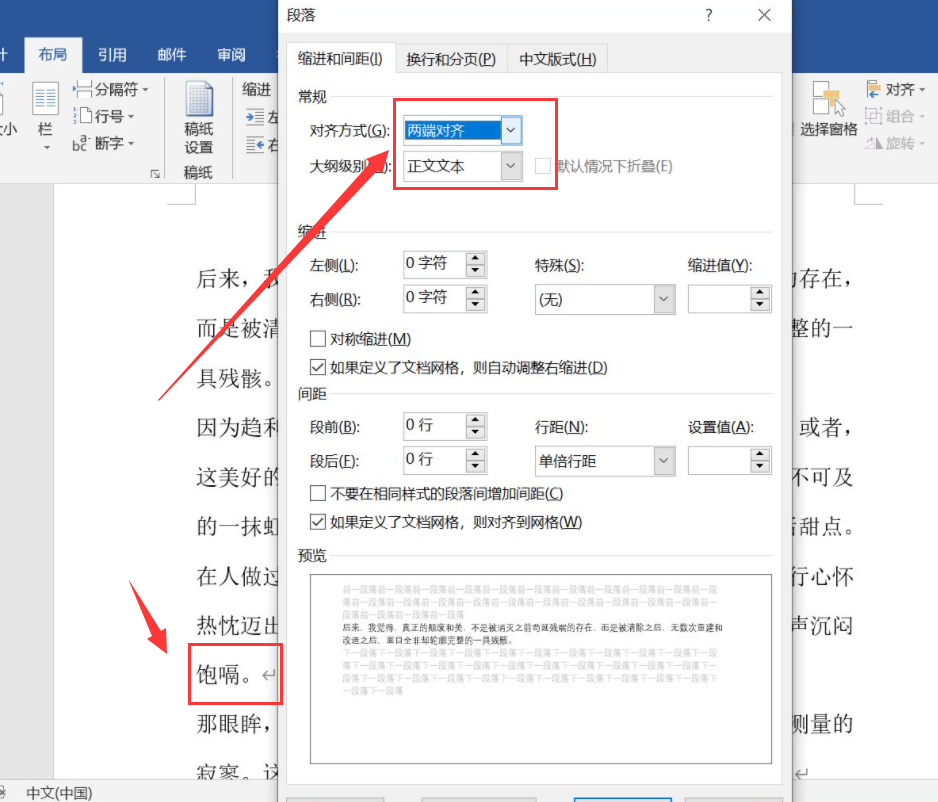Uncheck 如果定义了文档网格，则自动调整右缩进
This screenshot has height=802, width=938.
317,365
